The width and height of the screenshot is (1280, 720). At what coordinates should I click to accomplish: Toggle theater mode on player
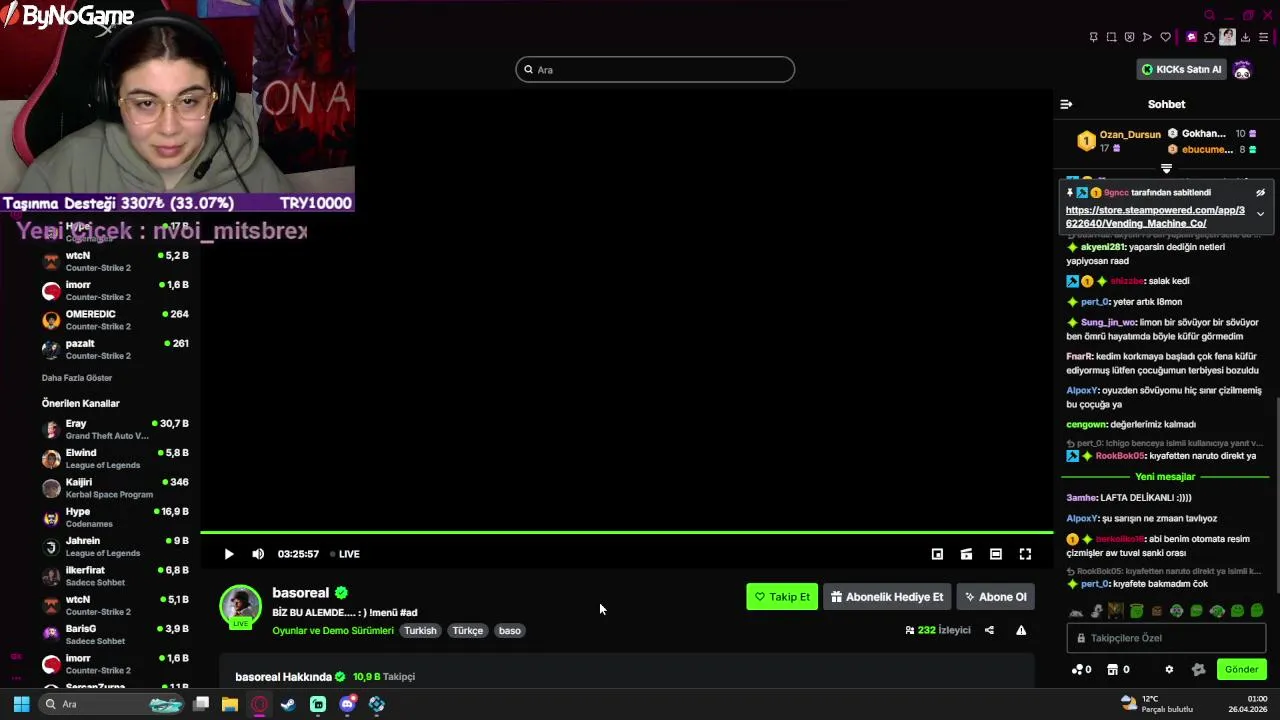tap(996, 554)
